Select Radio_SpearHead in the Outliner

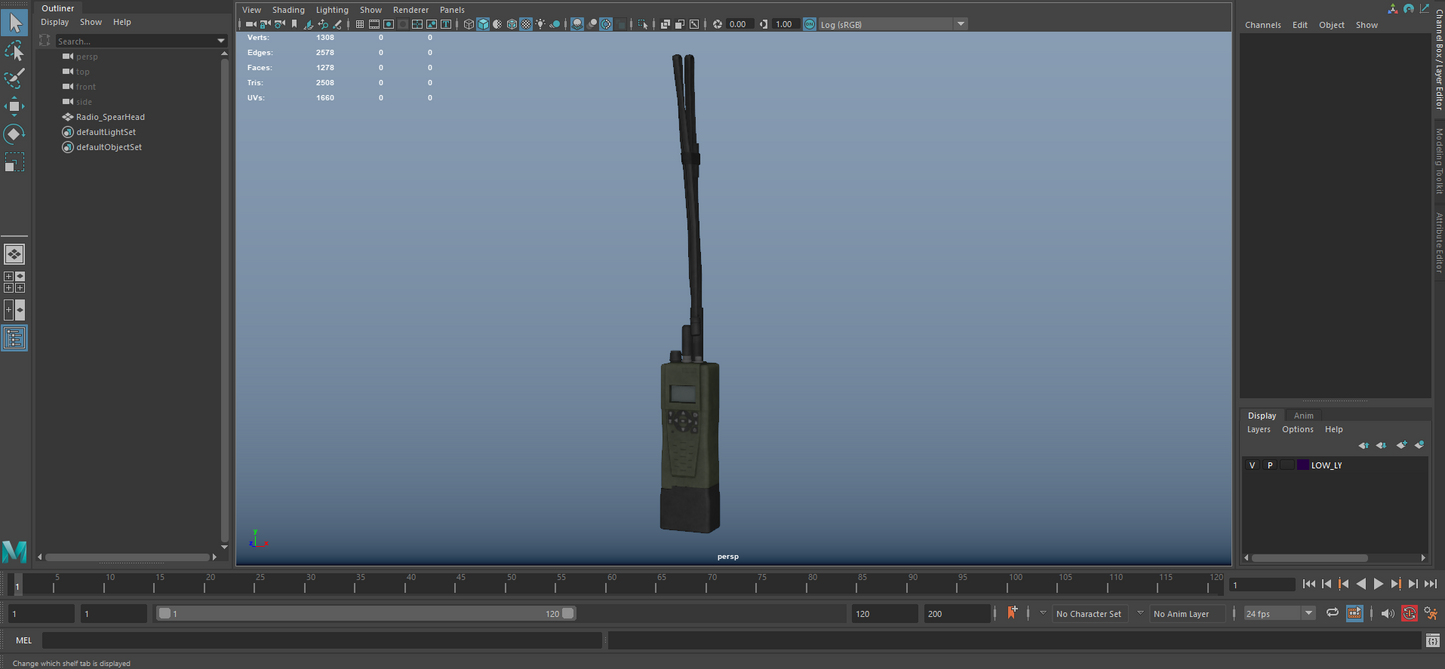(x=110, y=117)
